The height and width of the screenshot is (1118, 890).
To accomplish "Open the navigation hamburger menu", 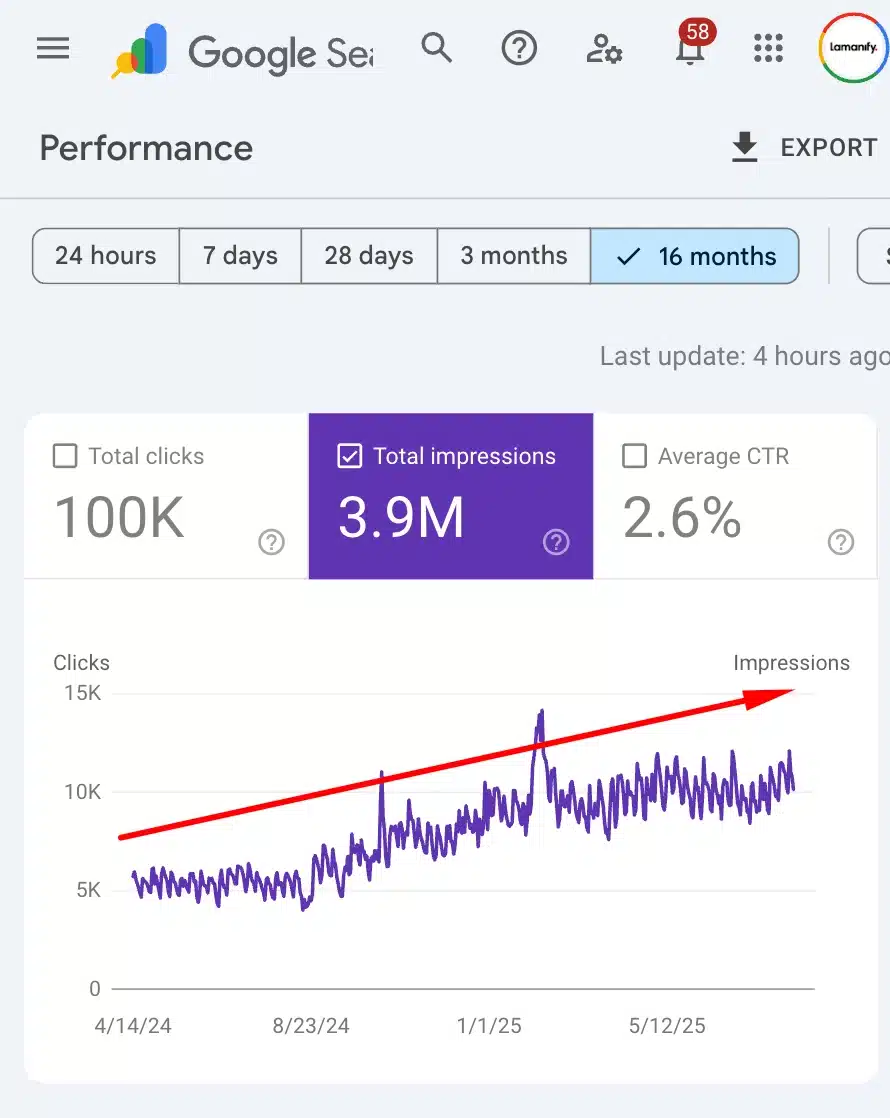I will 52,48.
